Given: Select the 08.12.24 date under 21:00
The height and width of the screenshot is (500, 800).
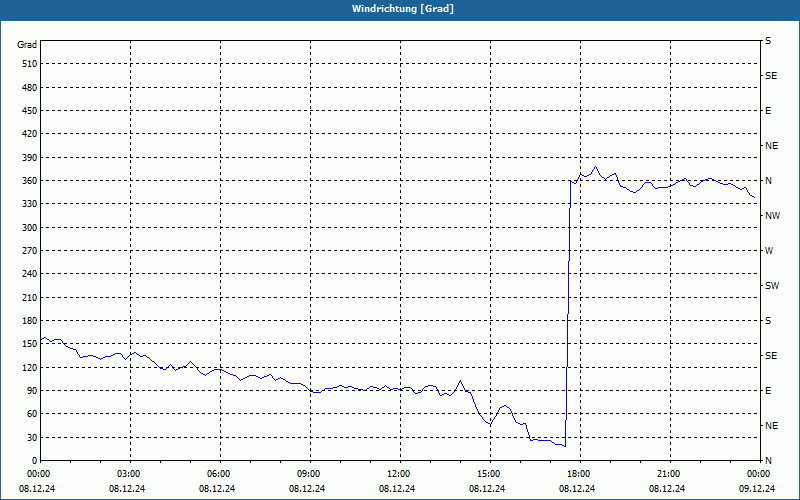Looking at the screenshot, I should (x=667, y=488).
